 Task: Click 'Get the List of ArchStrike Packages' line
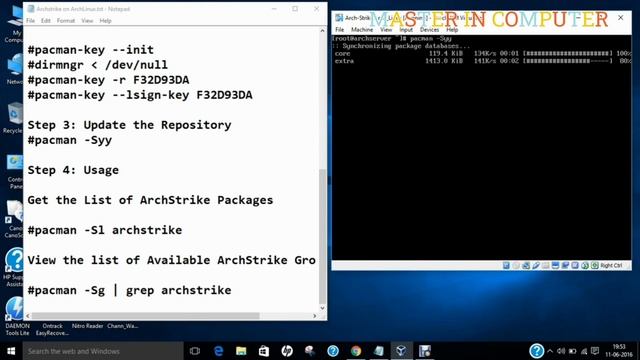click(x=150, y=200)
